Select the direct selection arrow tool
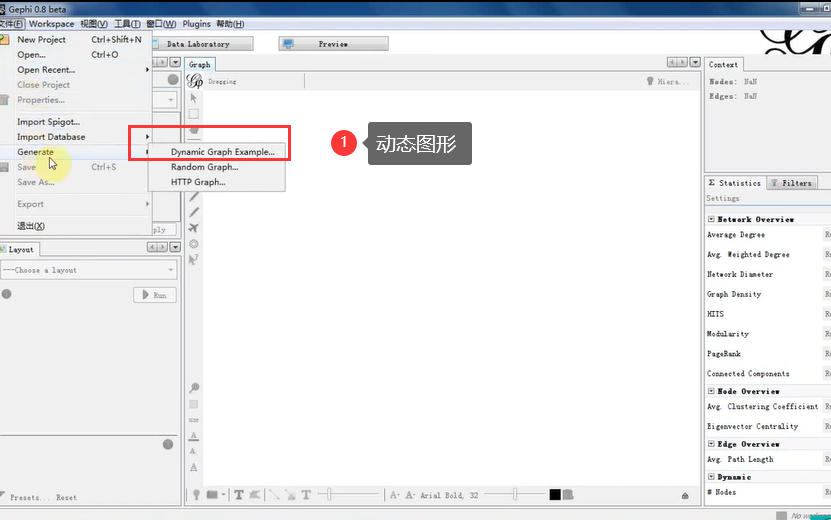The image size is (831, 520). pos(193,98)
